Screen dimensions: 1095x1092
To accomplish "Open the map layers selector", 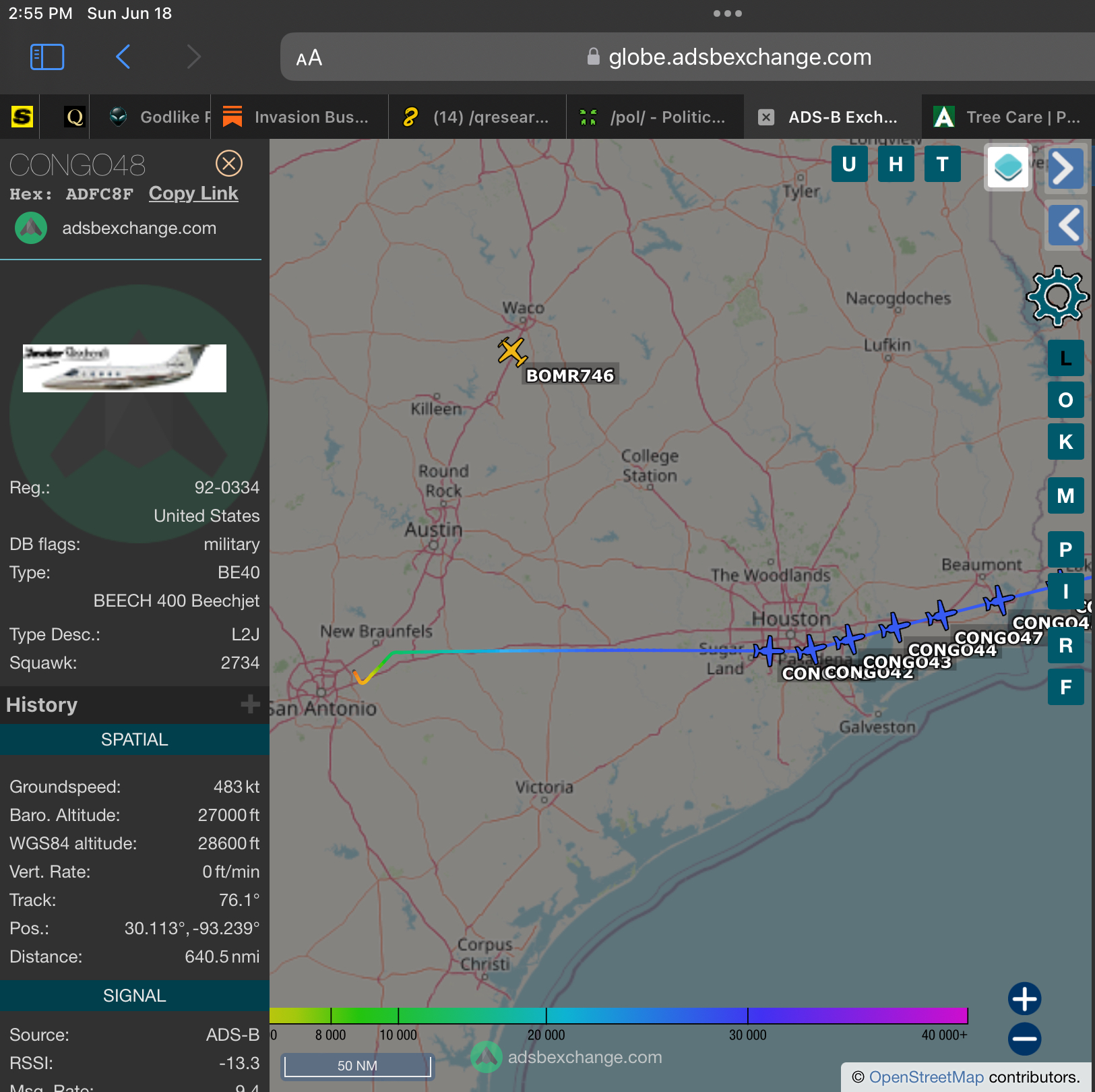I will coord(1008,168).
